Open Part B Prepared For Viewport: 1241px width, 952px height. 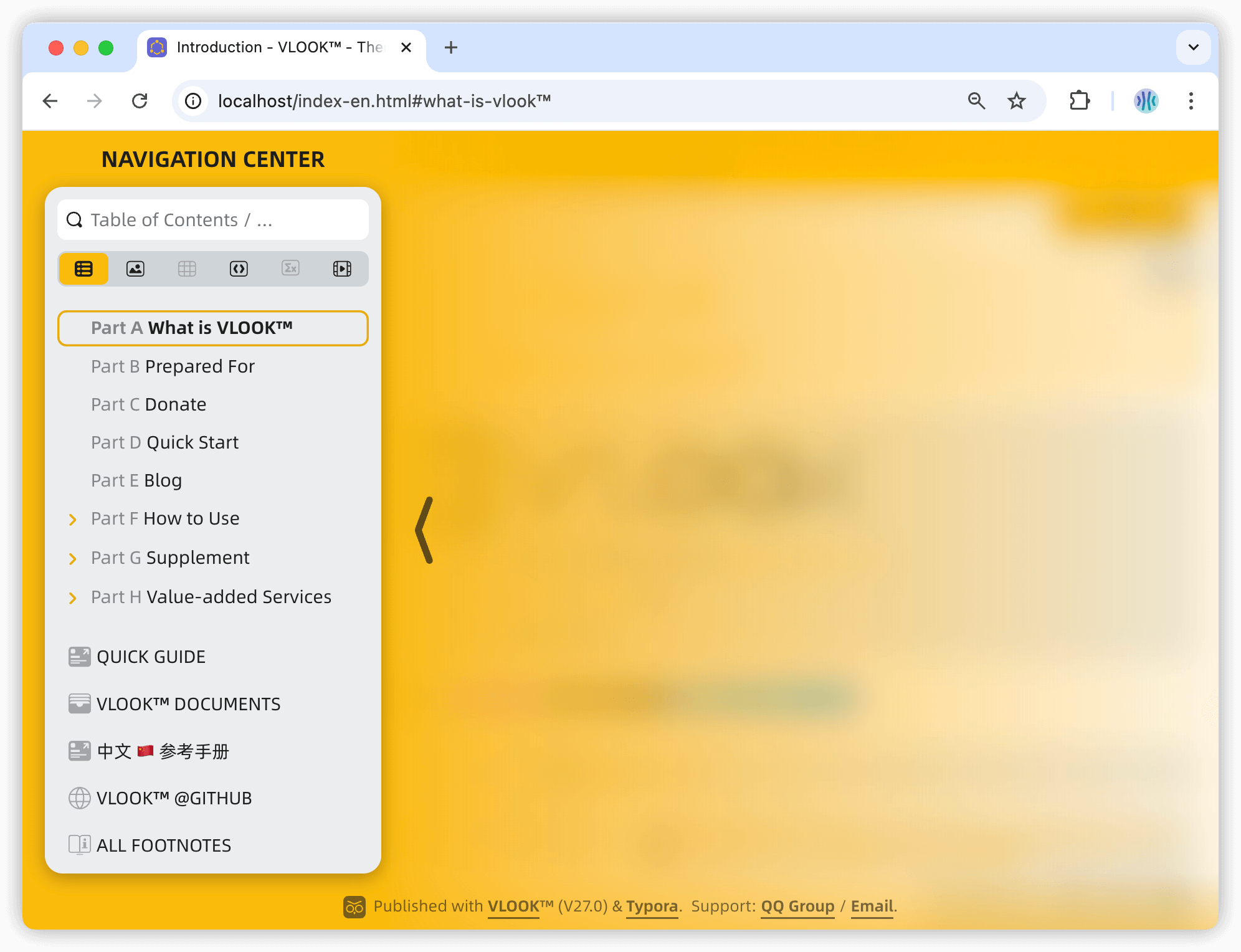coord(173,366)
